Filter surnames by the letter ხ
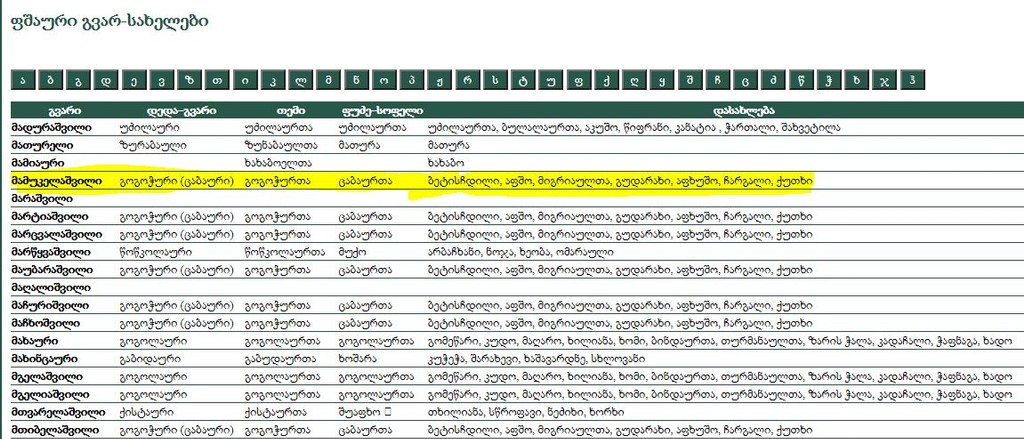The height and width of the screenshot is (439, 1024). coord(857,80)
